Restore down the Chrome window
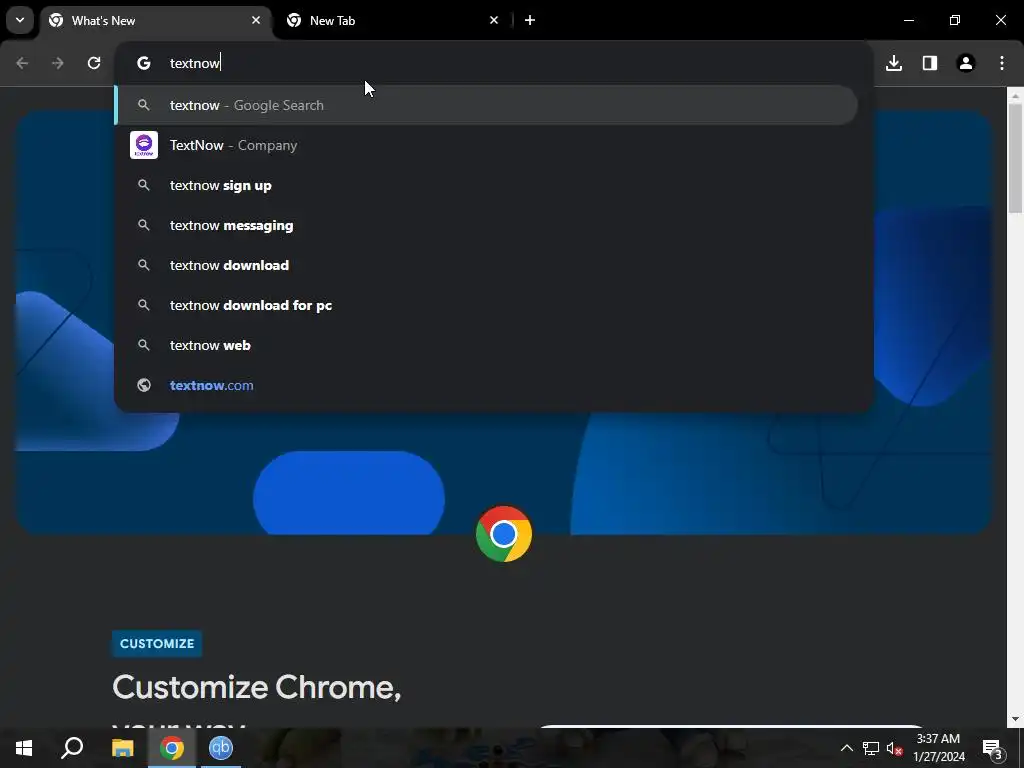This screenshot has width=1024, height=768. pos(955,20)
